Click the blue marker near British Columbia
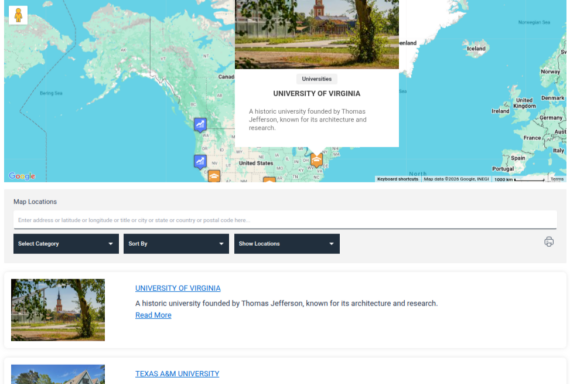The width and height of the screenshot is (570, 384). [x=200, y=125]
